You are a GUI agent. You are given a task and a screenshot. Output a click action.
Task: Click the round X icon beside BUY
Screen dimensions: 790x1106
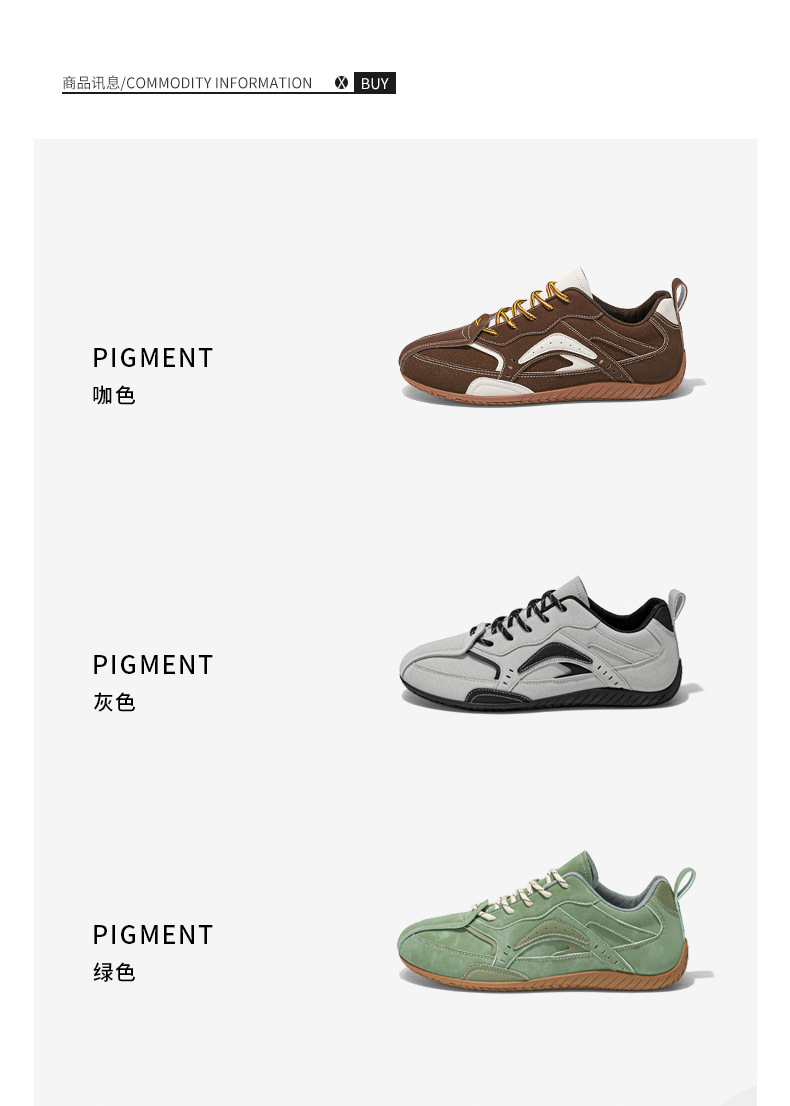341,83
